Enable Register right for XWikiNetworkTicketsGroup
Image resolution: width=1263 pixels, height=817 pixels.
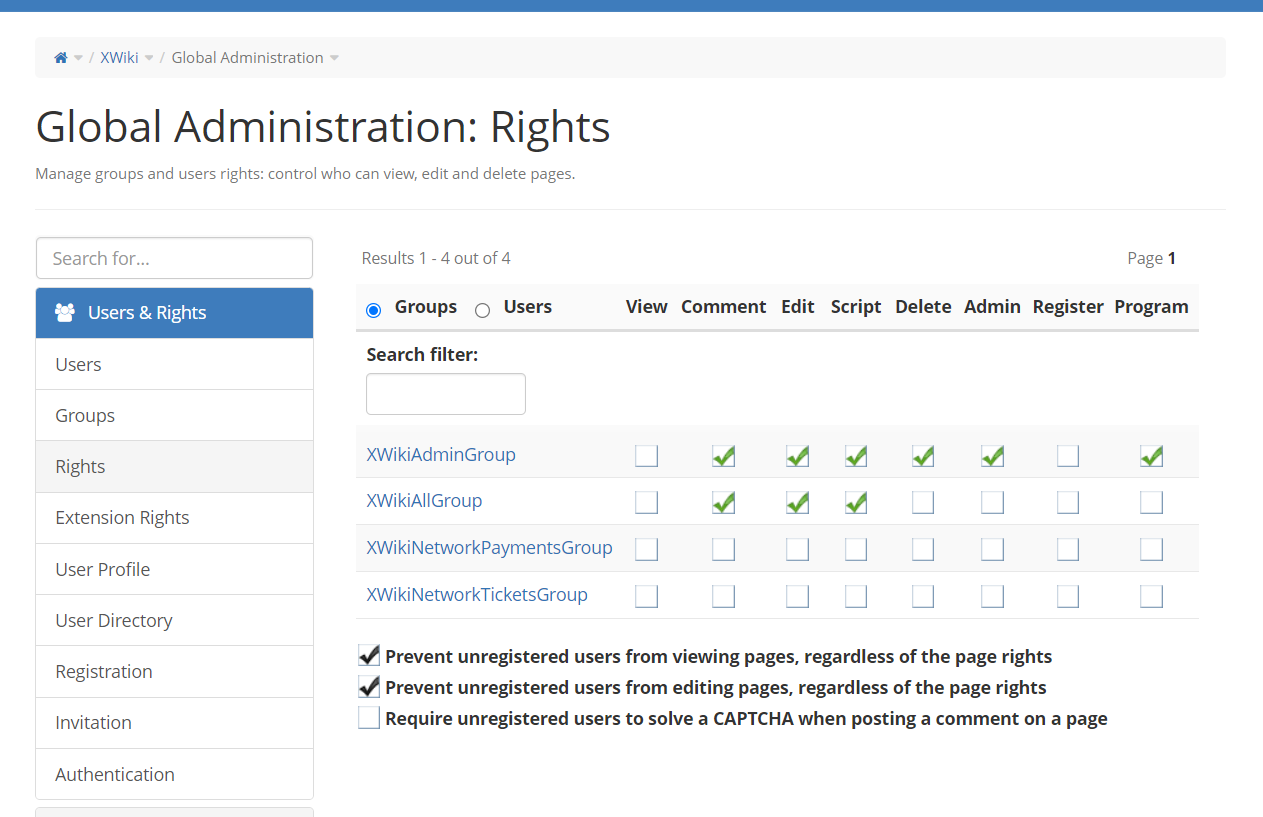1068,596
